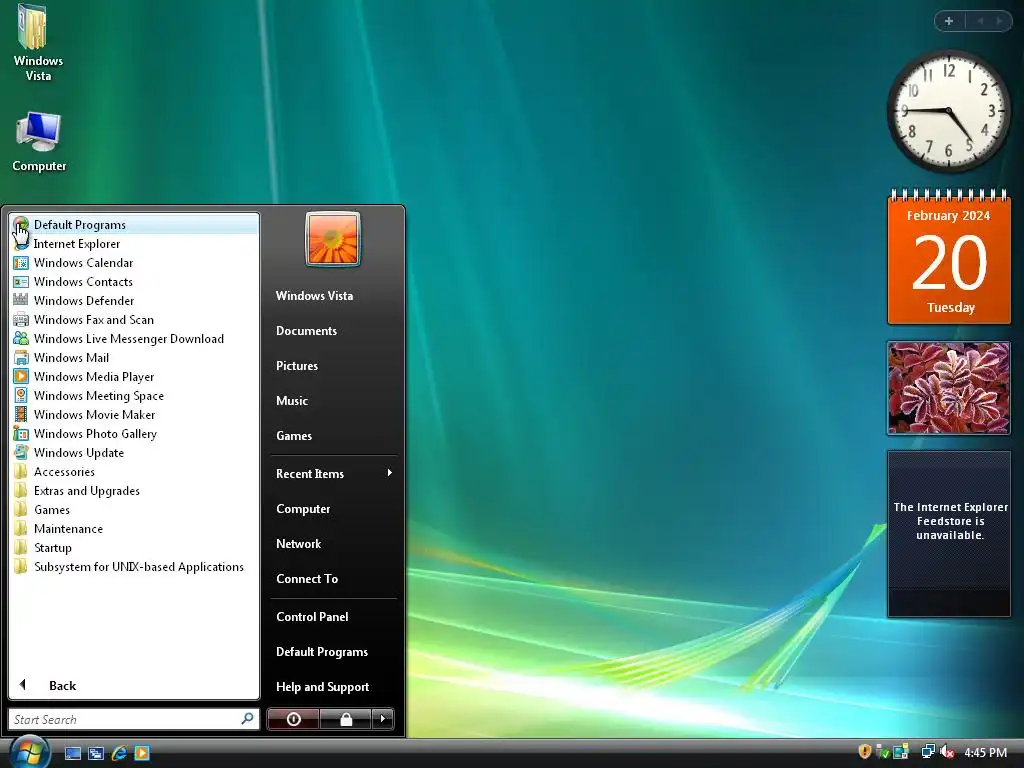Open Computer from the start menu right pane

(303, 509)
